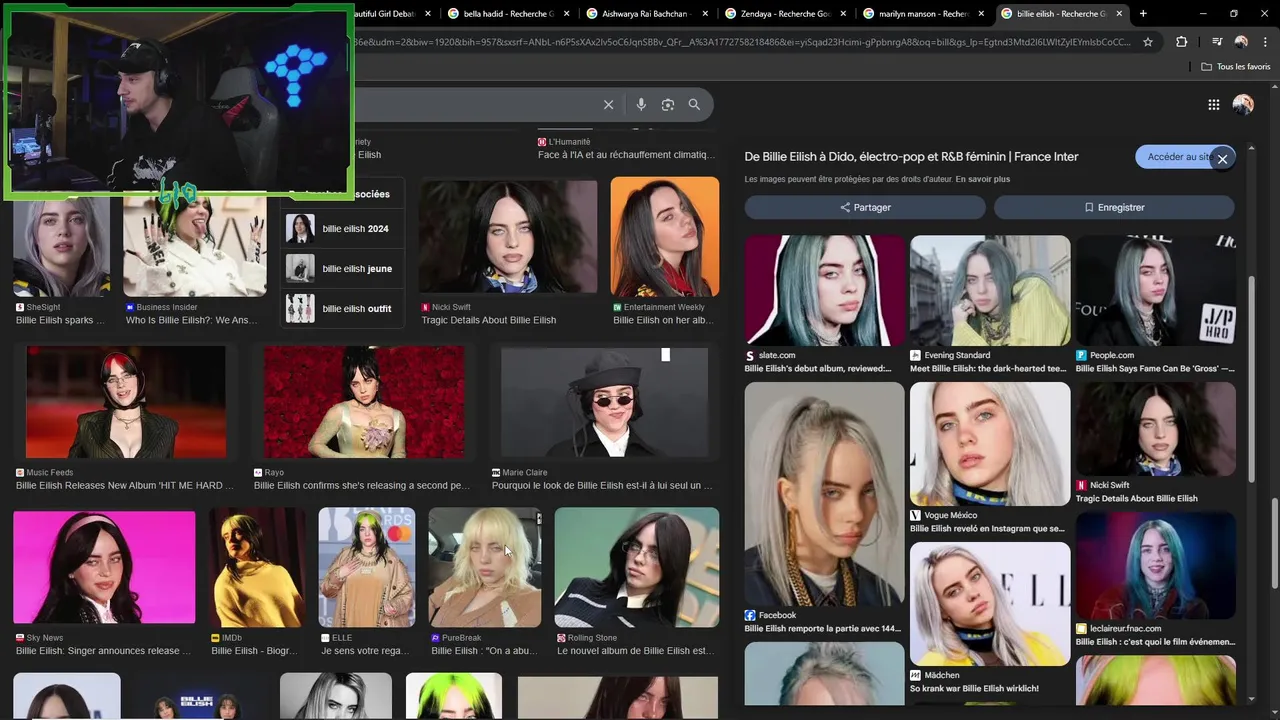This screenshot has width=1280, height=720.
Task: Open France Inter preview title link
Action: (911, 157)
